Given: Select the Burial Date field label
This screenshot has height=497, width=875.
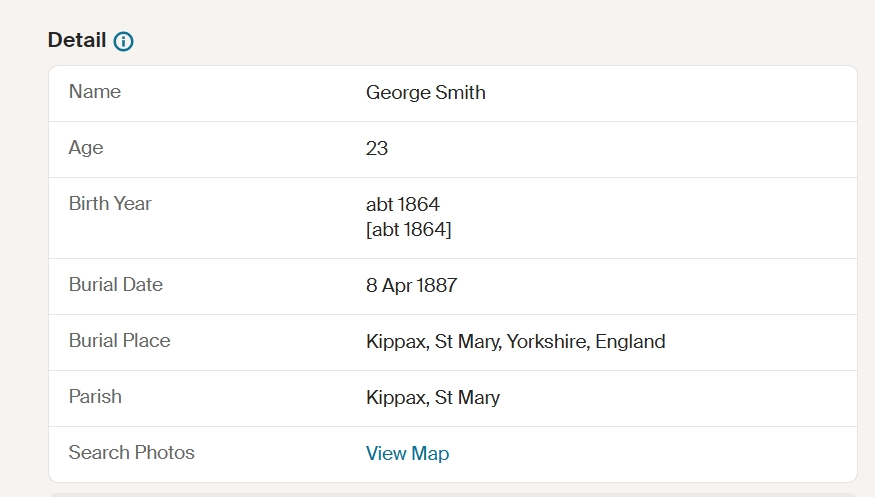Looking at the screenshot, I should click(x=116, y=284).
